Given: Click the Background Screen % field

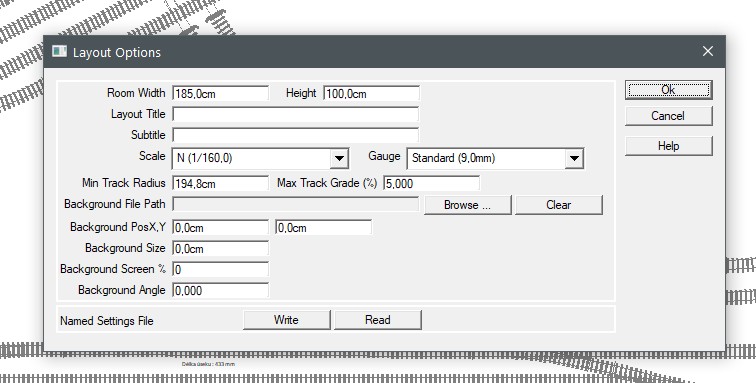Looking at the screenshot, I should [x=220, y=270].
